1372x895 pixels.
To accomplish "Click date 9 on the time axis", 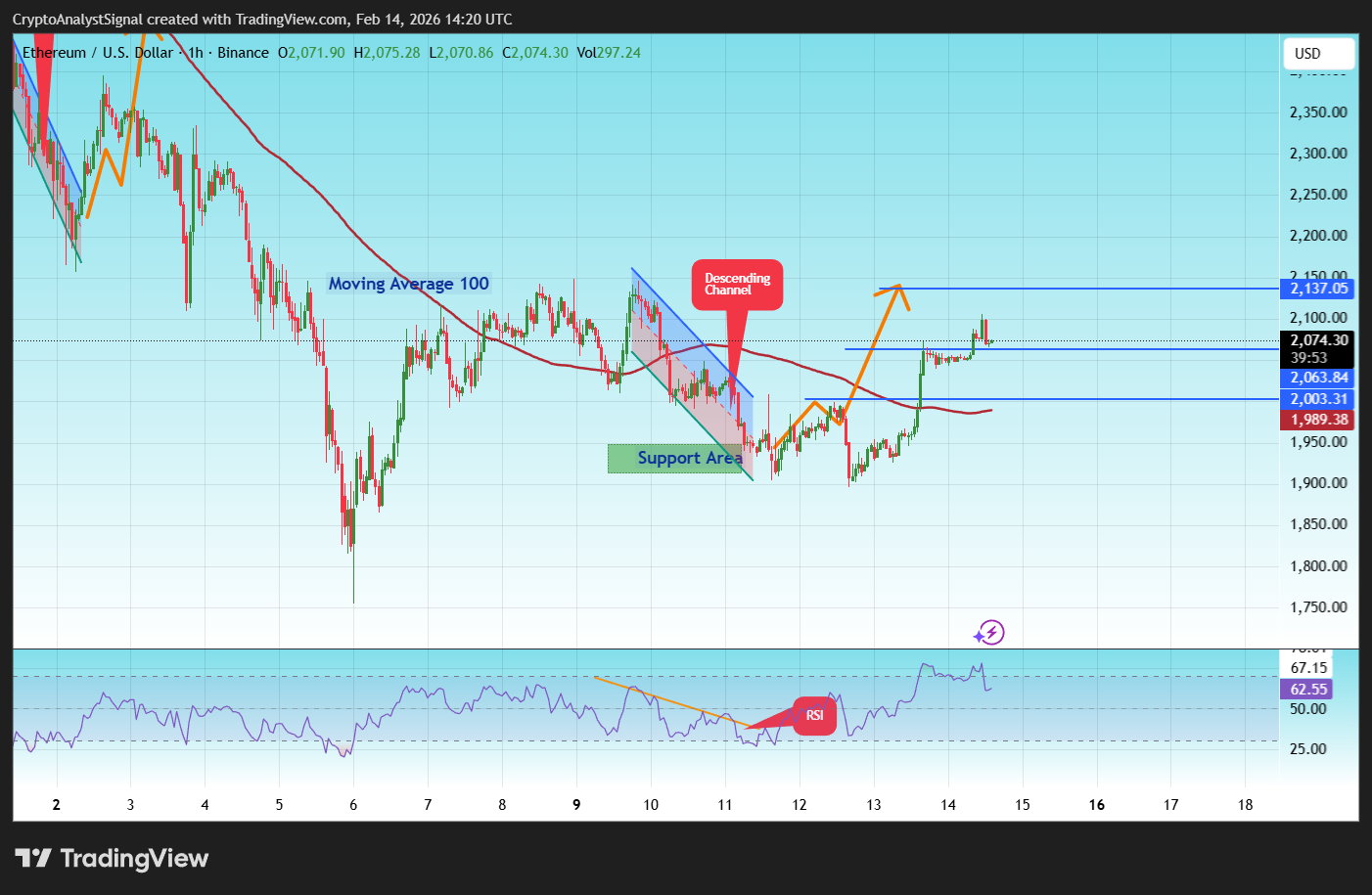I will coord(576,805).
